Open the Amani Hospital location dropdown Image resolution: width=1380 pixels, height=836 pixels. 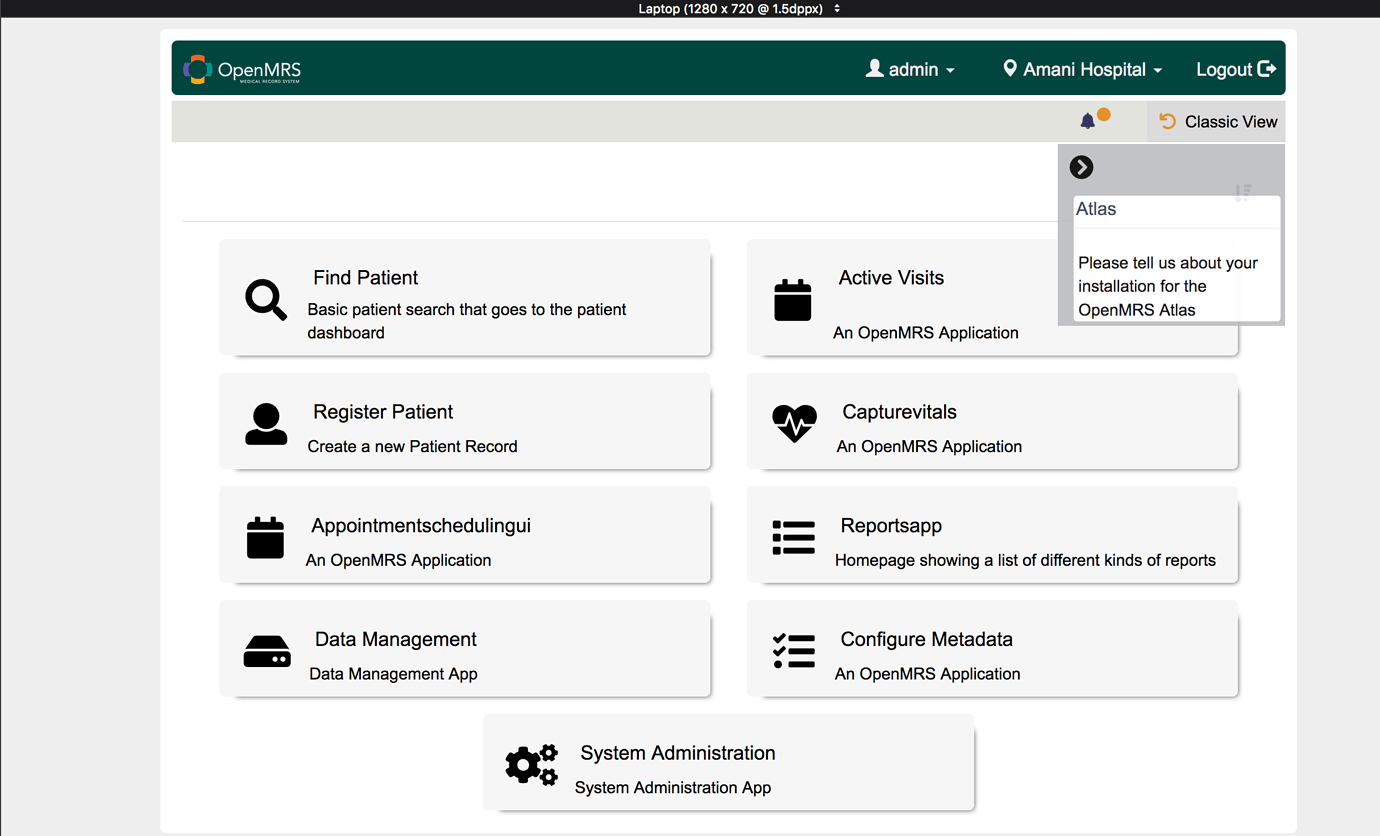click(1082, 69)
